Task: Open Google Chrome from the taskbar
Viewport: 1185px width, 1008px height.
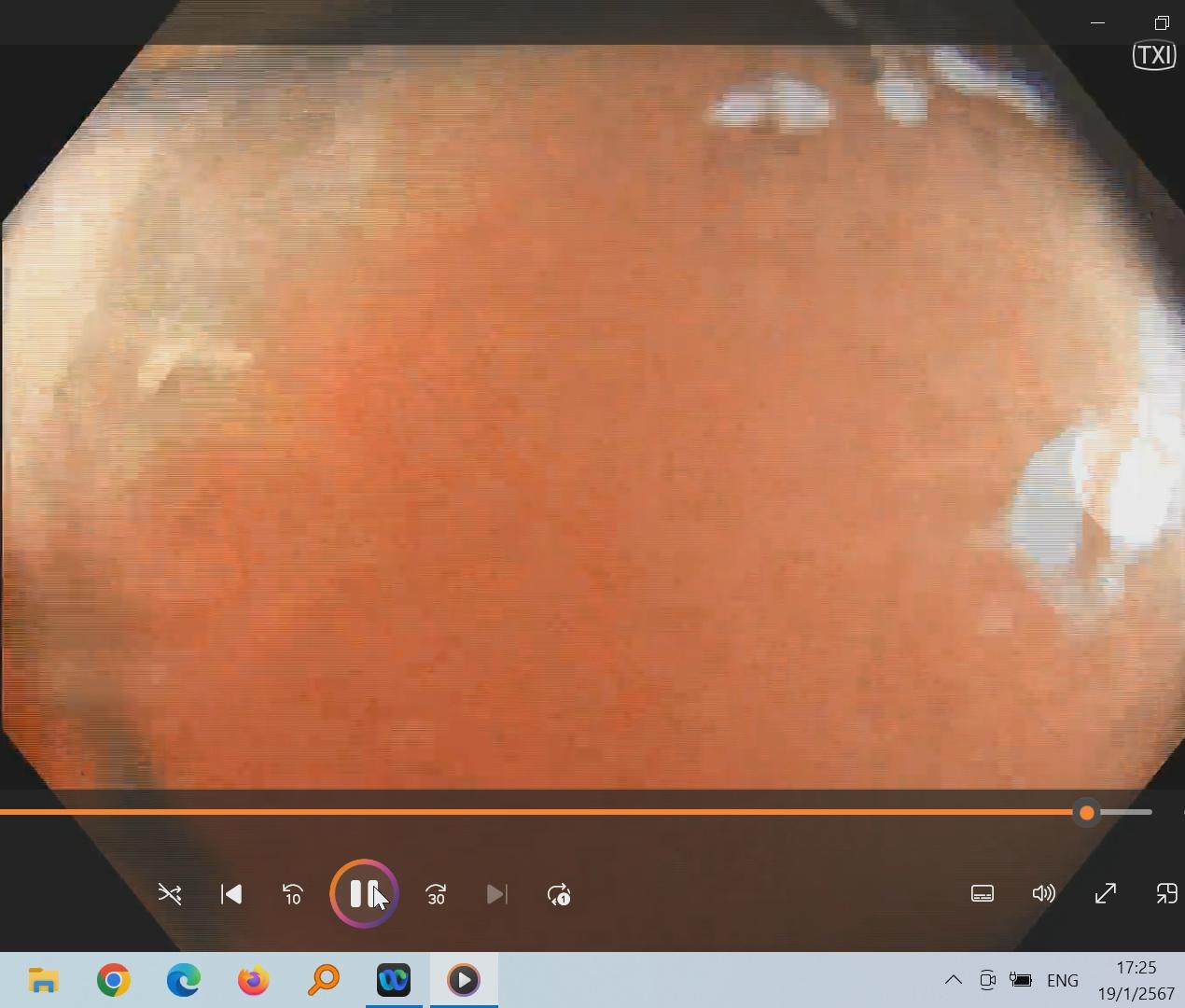Action: (x=114, y=980)
